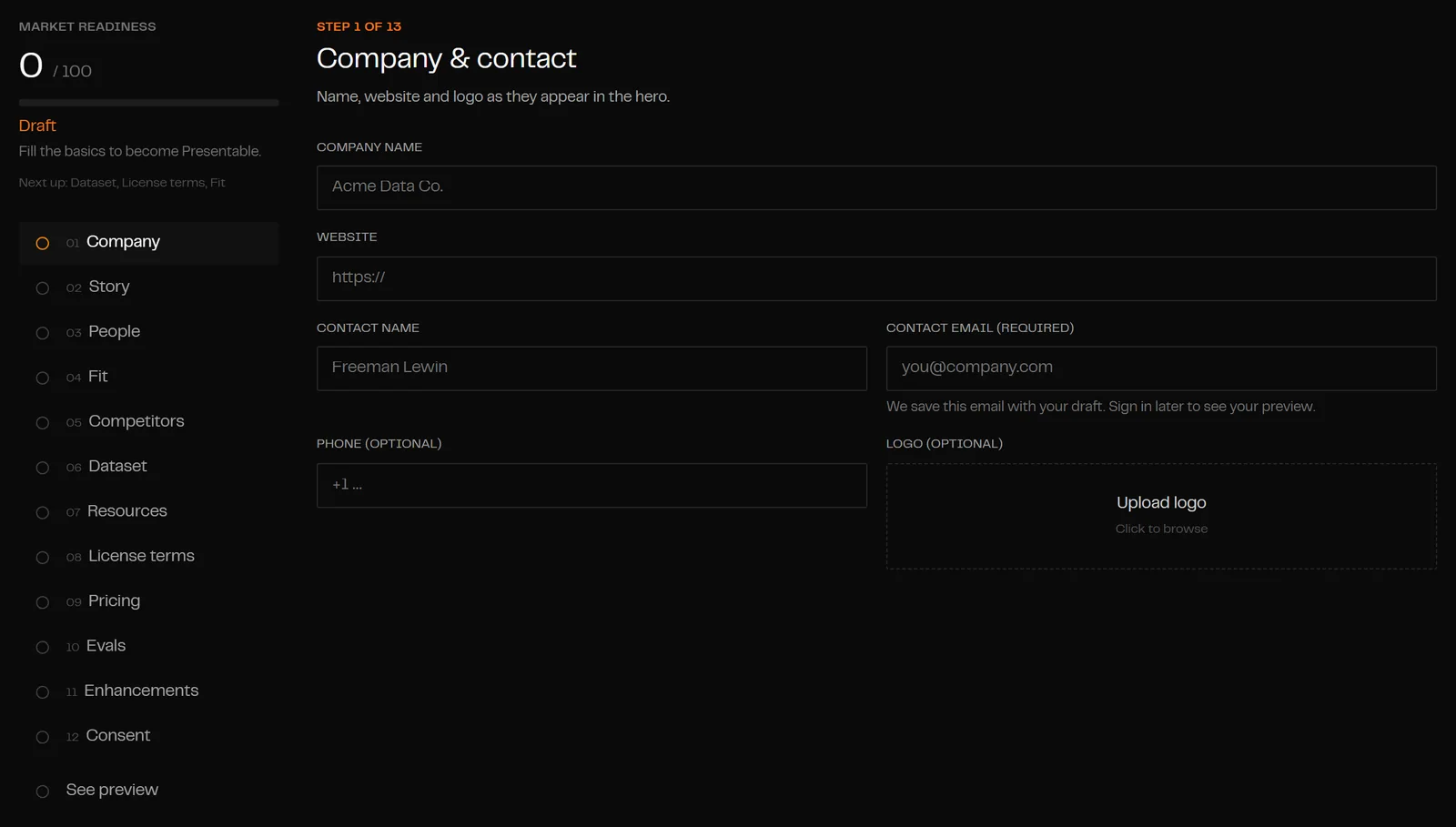Viewport: 1456px width, 827px height.
Task: Open the People step
Action: pyautogui.click(x=148, y=332)
